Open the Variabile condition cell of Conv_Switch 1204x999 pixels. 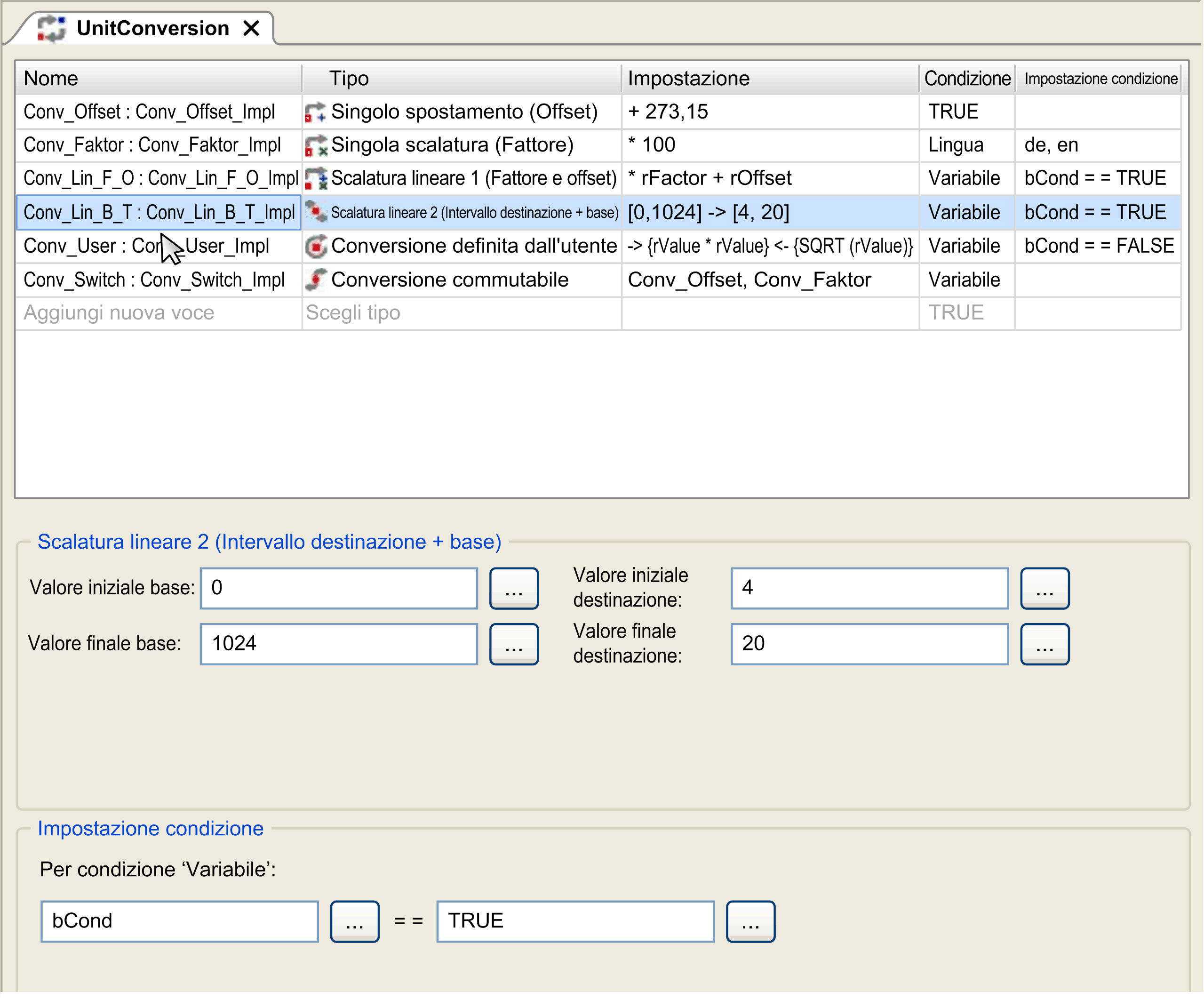(967, 280)
